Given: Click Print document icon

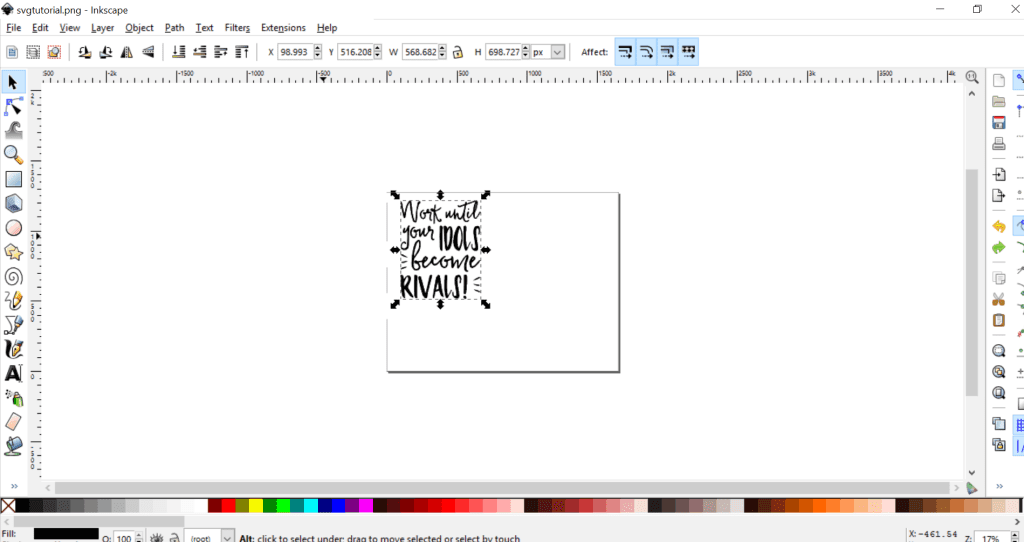Looking at the screenshot, I should (x=999, y=144).
